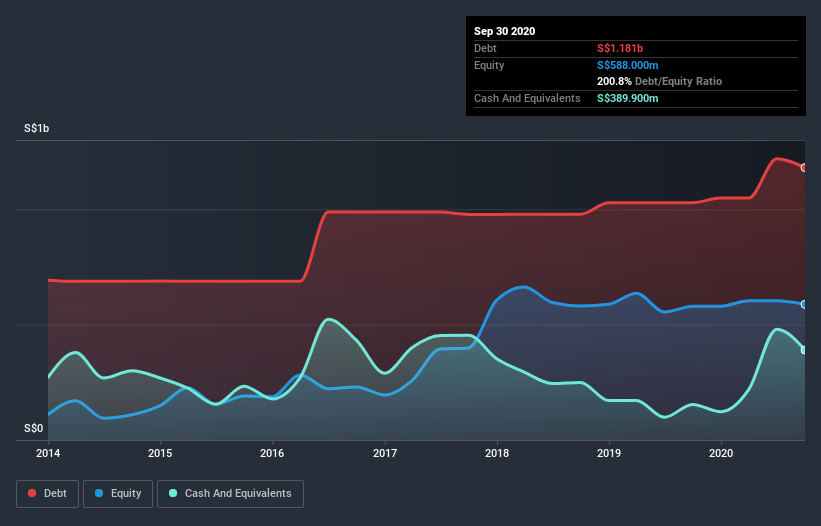This screenshot has width=821, height=526.
Task: Click the 2018 axis label
Action: pos(497,453)
